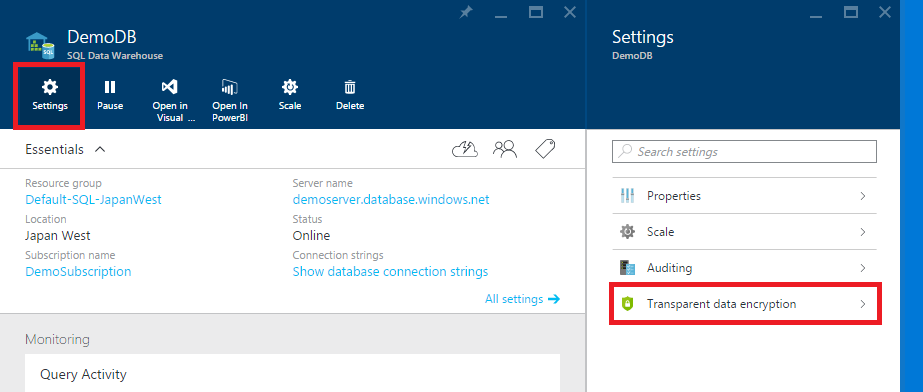
Task: Delete the DemoDB database
Action: [350, 96]
